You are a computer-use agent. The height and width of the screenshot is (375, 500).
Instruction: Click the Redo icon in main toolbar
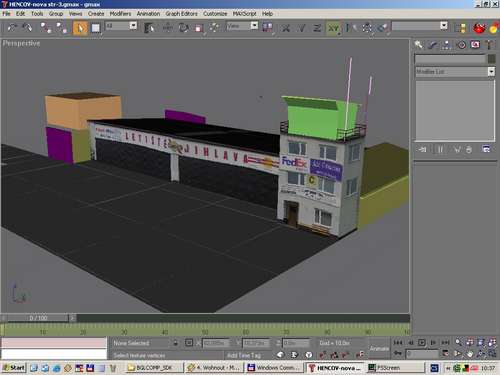[28, 27]
